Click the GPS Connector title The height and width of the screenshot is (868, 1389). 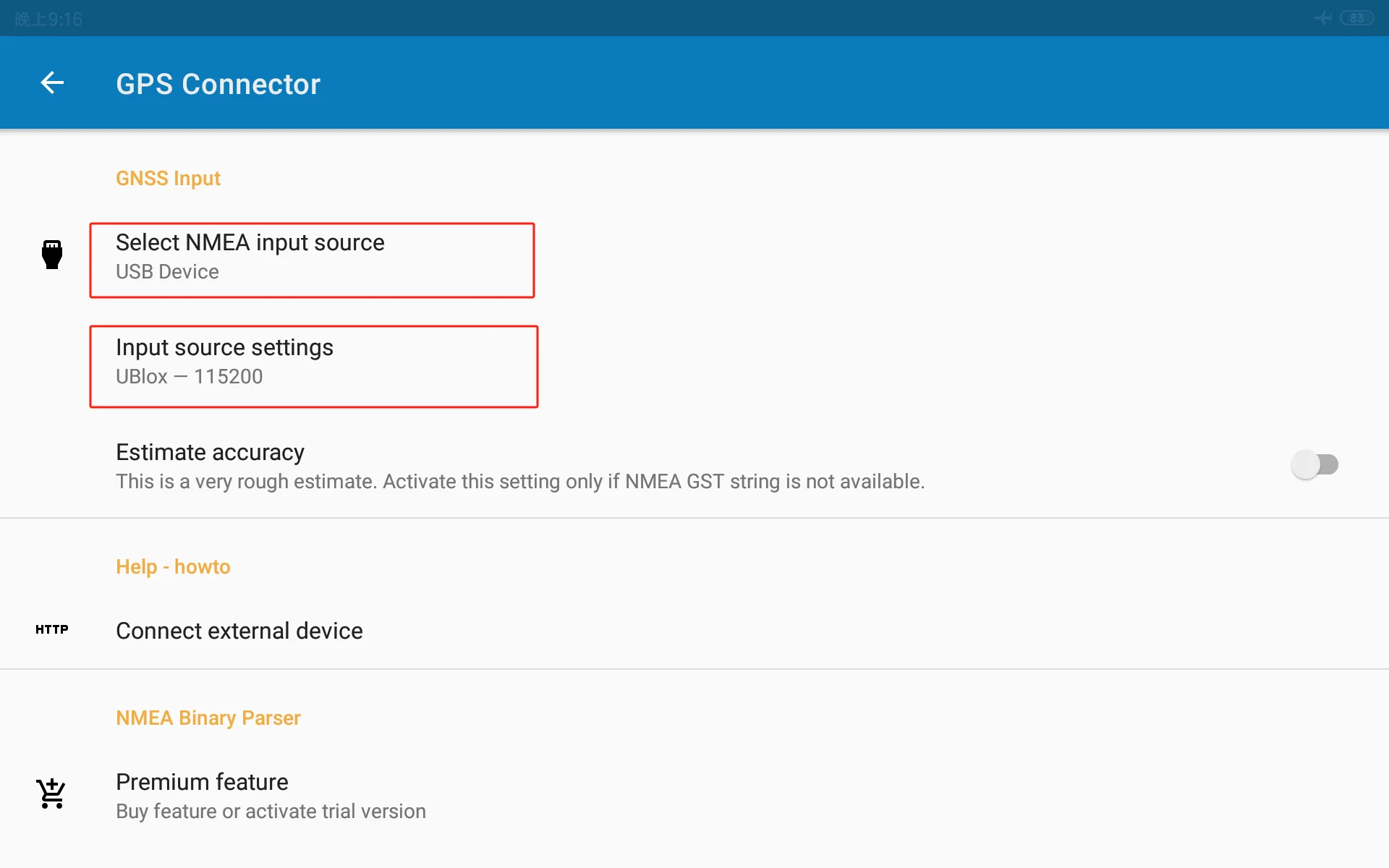pyautogui.click(x=218, y=84)
